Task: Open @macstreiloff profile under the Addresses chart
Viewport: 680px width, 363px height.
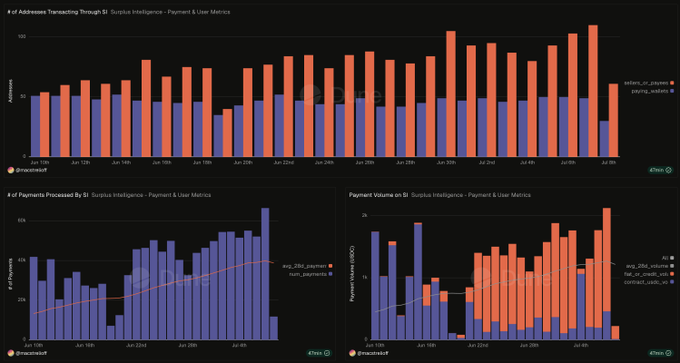Action: 31,170
